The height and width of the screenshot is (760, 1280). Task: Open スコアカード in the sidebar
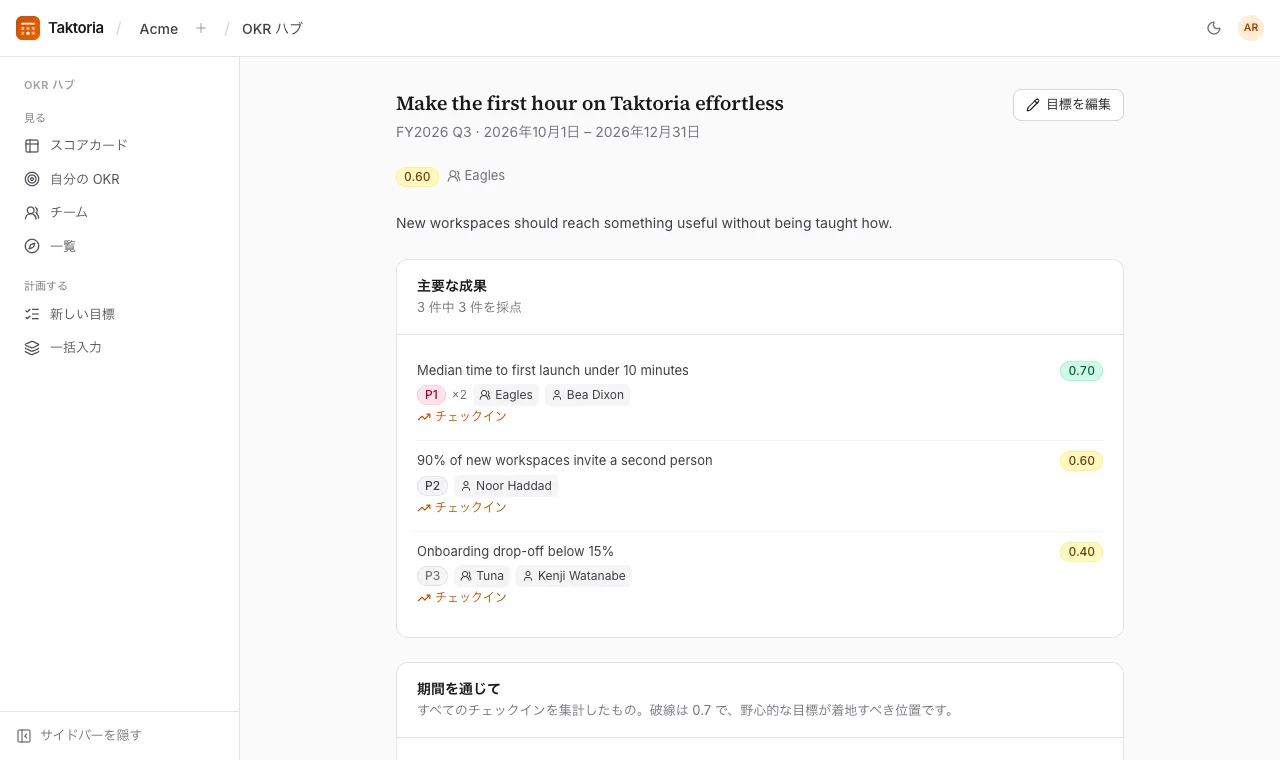119,145
